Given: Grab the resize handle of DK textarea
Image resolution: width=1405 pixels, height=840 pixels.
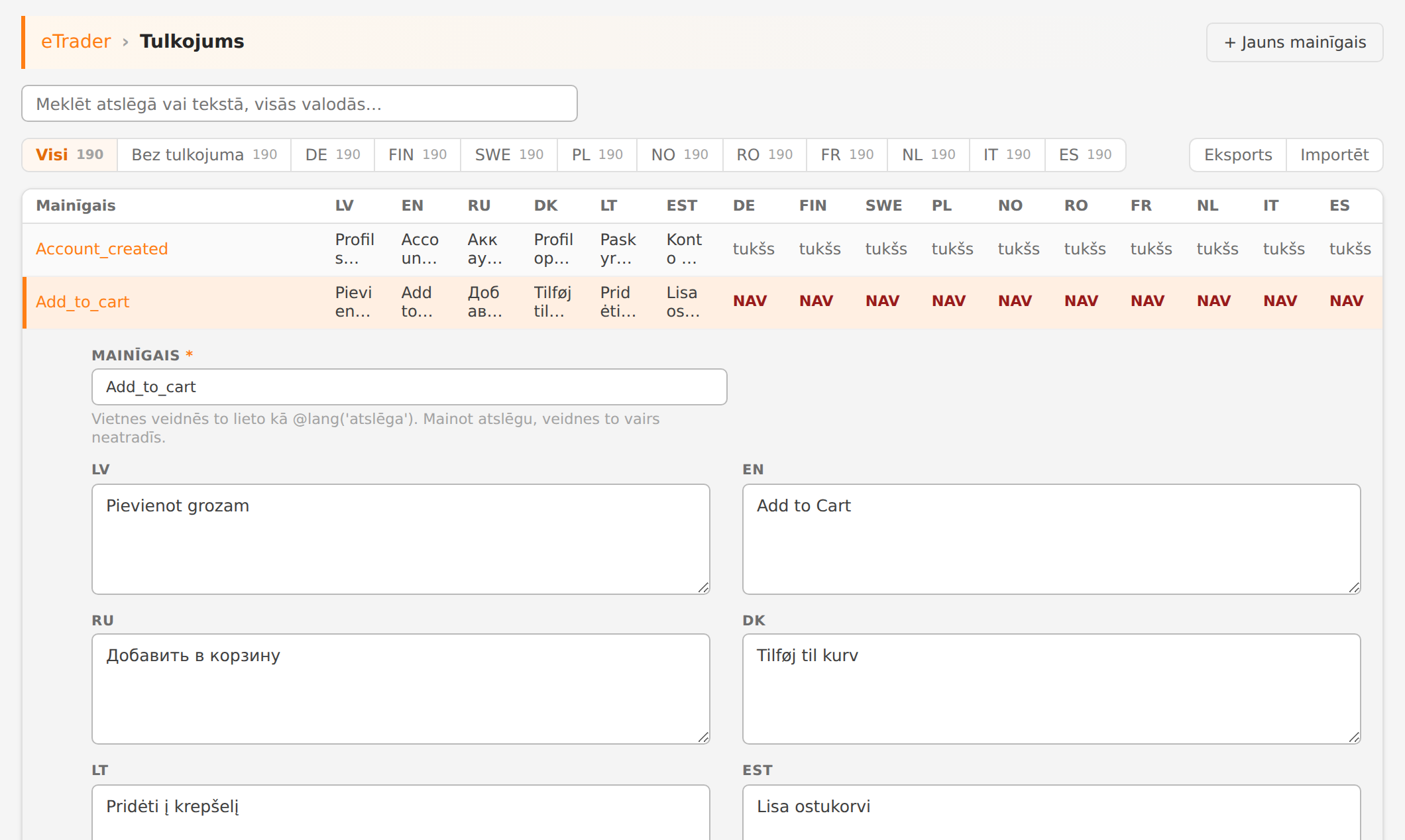Looking at the screenshot, I should click(1355, 737).
